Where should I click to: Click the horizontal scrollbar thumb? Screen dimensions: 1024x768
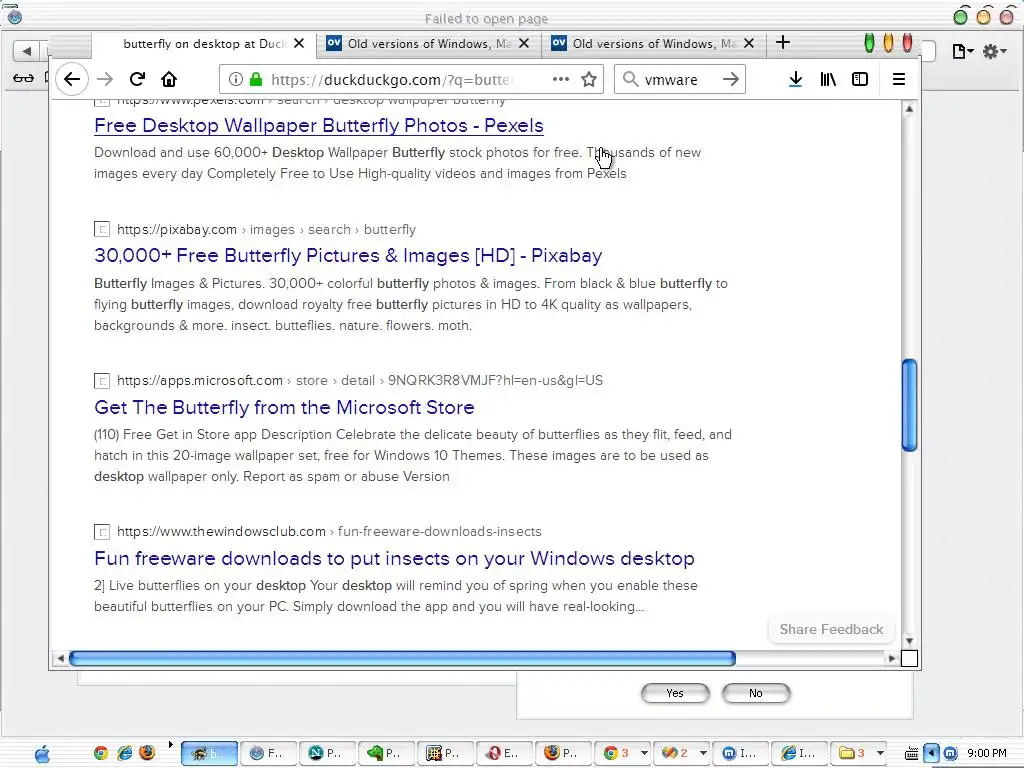(x=402, y=658)
